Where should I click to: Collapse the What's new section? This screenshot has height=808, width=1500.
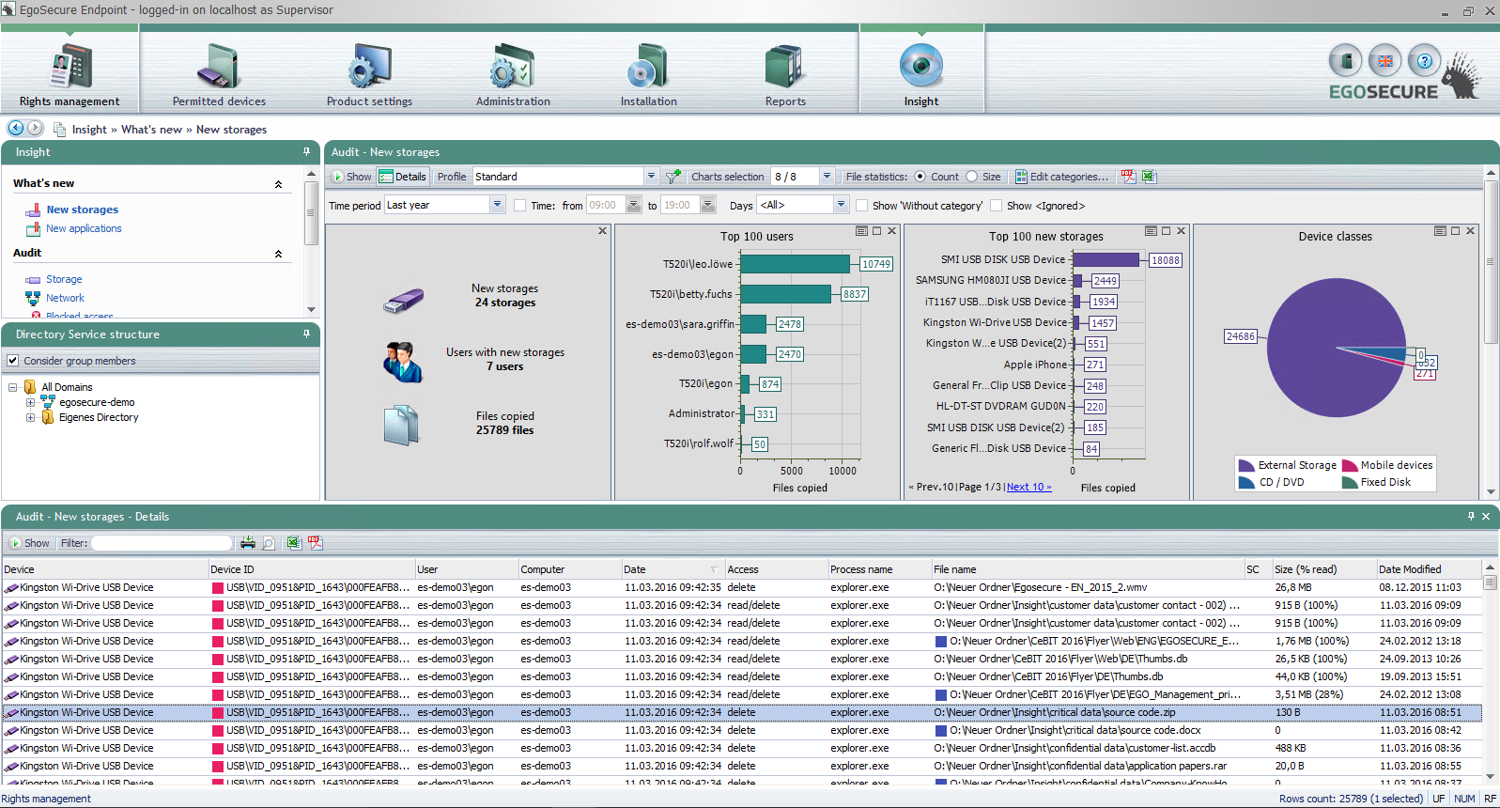278,184
